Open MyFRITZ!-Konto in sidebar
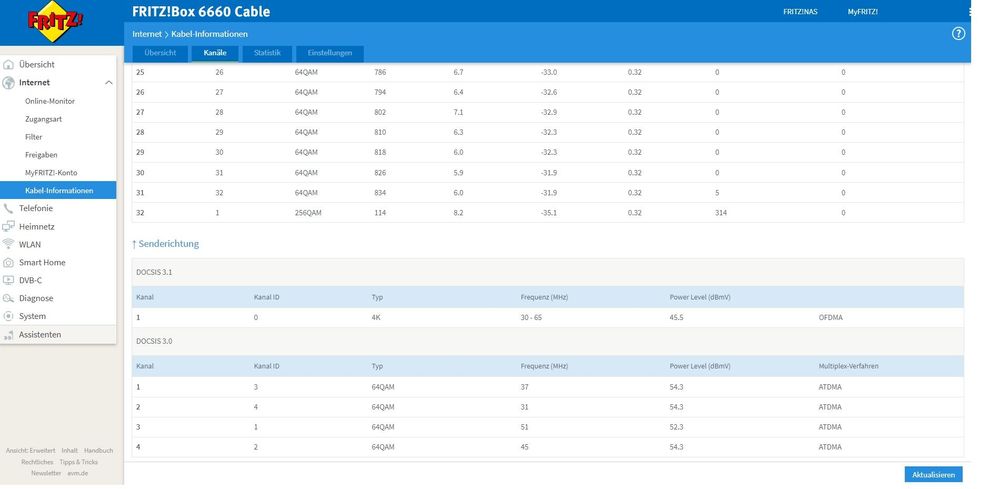Viewport: 999px width, 489px height. pos(51,173)
